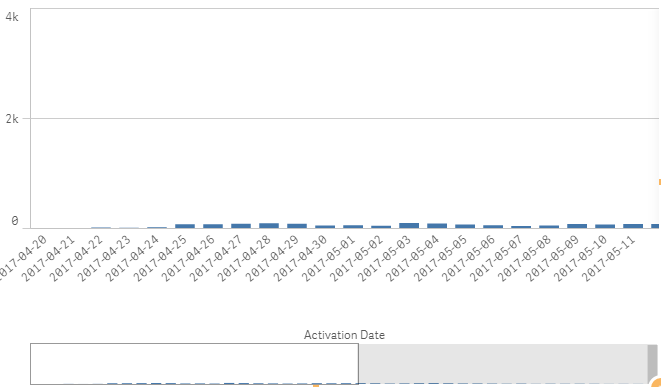Screen dimensions: 661x387
Task: Click the 2017-04-22 axis label
Action: [x=76, y=259]
